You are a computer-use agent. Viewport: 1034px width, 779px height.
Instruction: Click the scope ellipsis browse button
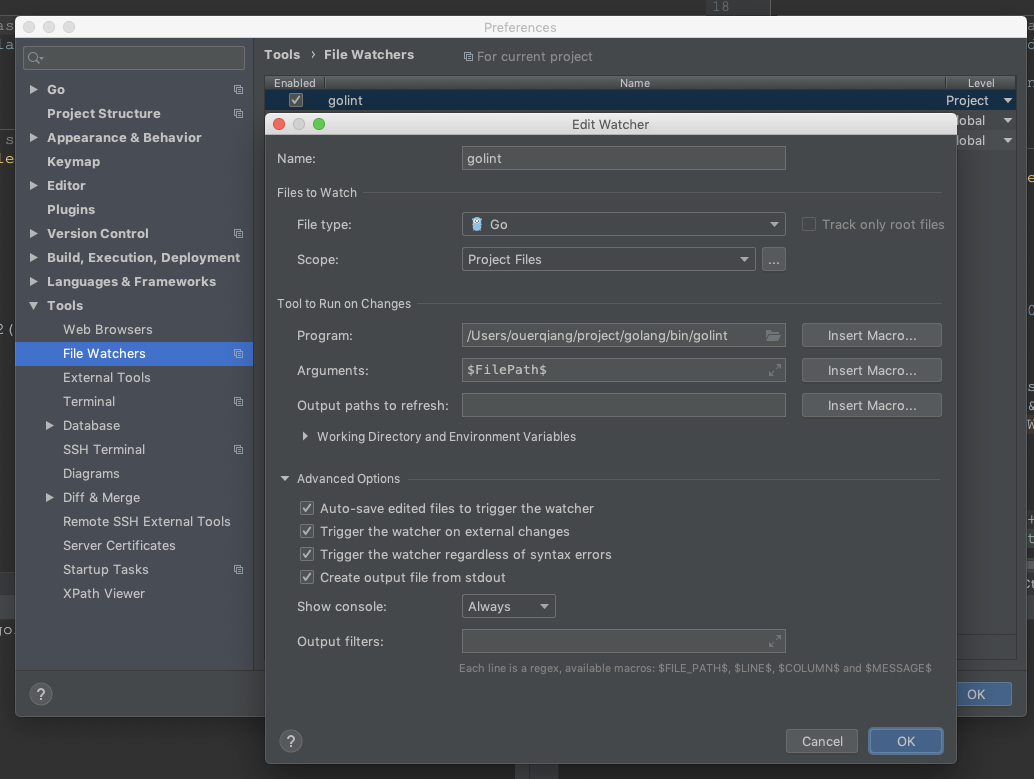tap(774, 259)
